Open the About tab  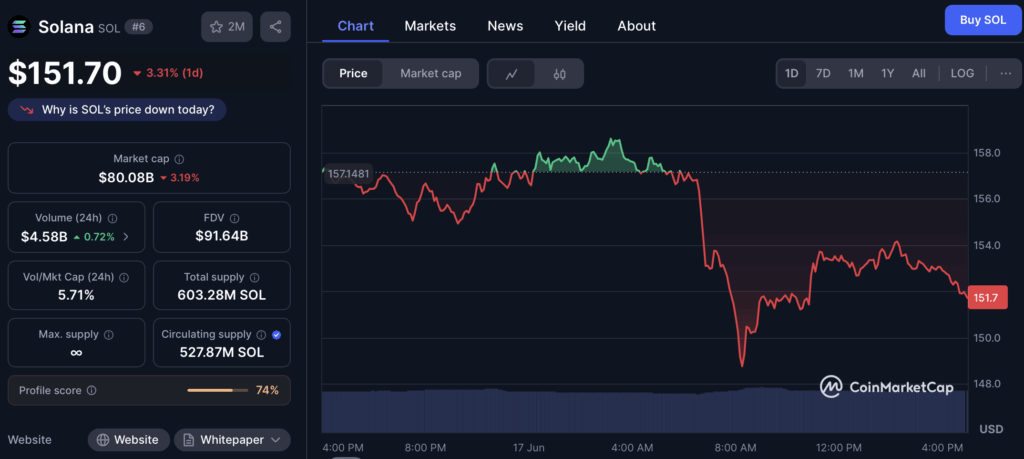(637, 26)
